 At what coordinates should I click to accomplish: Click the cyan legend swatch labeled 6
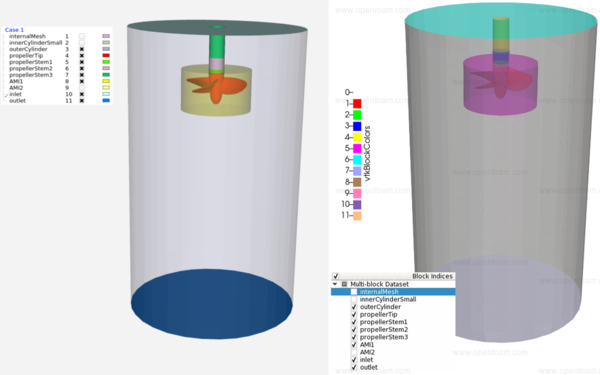point(357,160)
